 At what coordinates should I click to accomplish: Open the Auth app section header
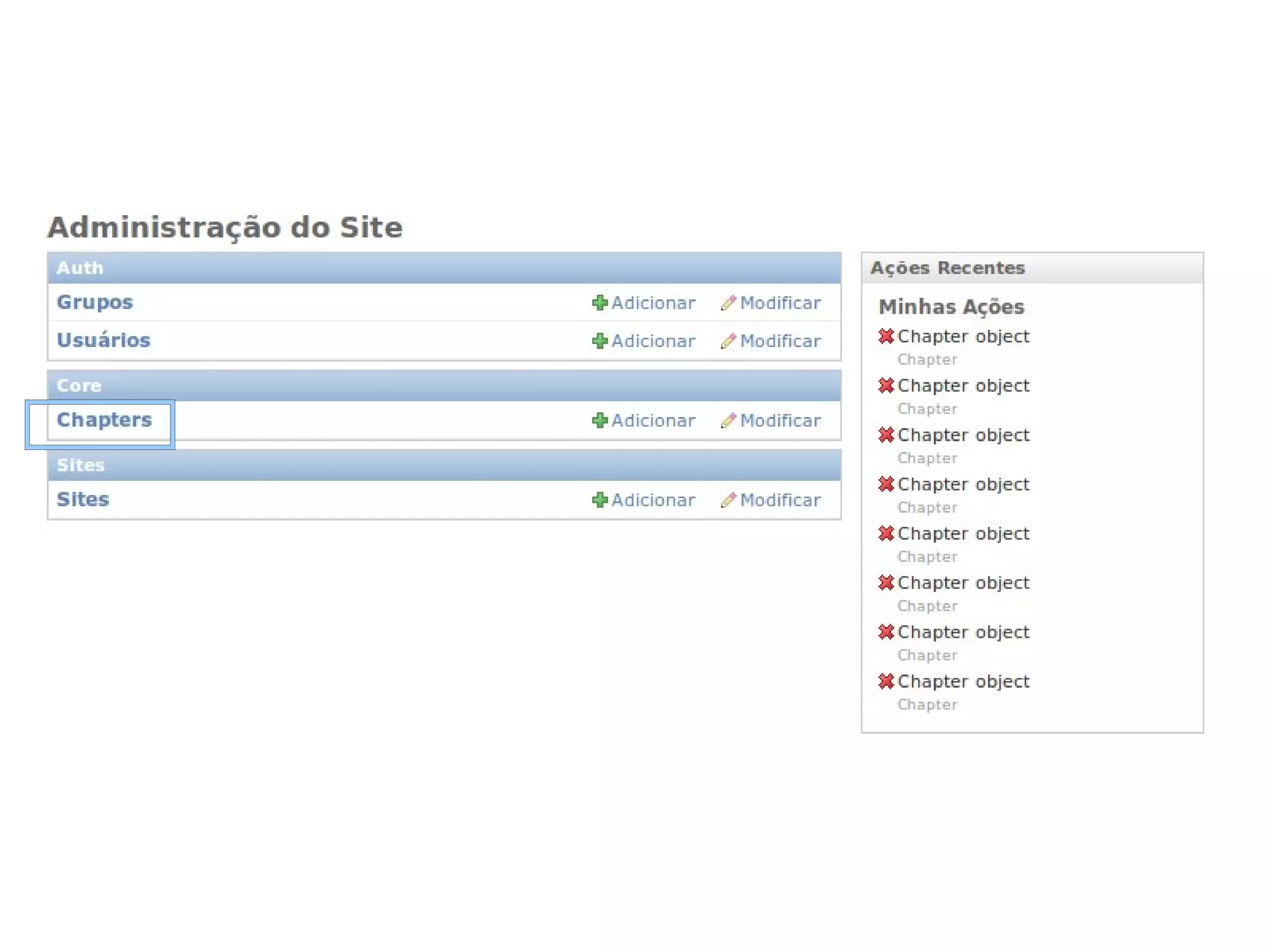click(80, 268)
